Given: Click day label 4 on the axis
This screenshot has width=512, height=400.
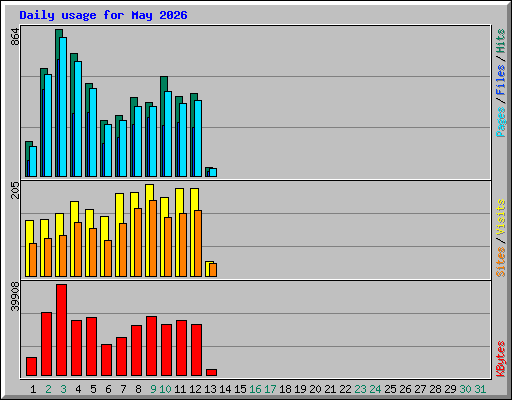Looking at the screenshot, I should pyautogui.click(x=78, y=389).
